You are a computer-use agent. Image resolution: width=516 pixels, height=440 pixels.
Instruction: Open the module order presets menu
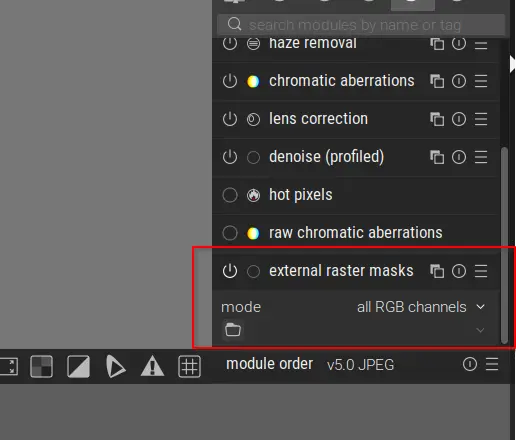(x=492, y=364)
